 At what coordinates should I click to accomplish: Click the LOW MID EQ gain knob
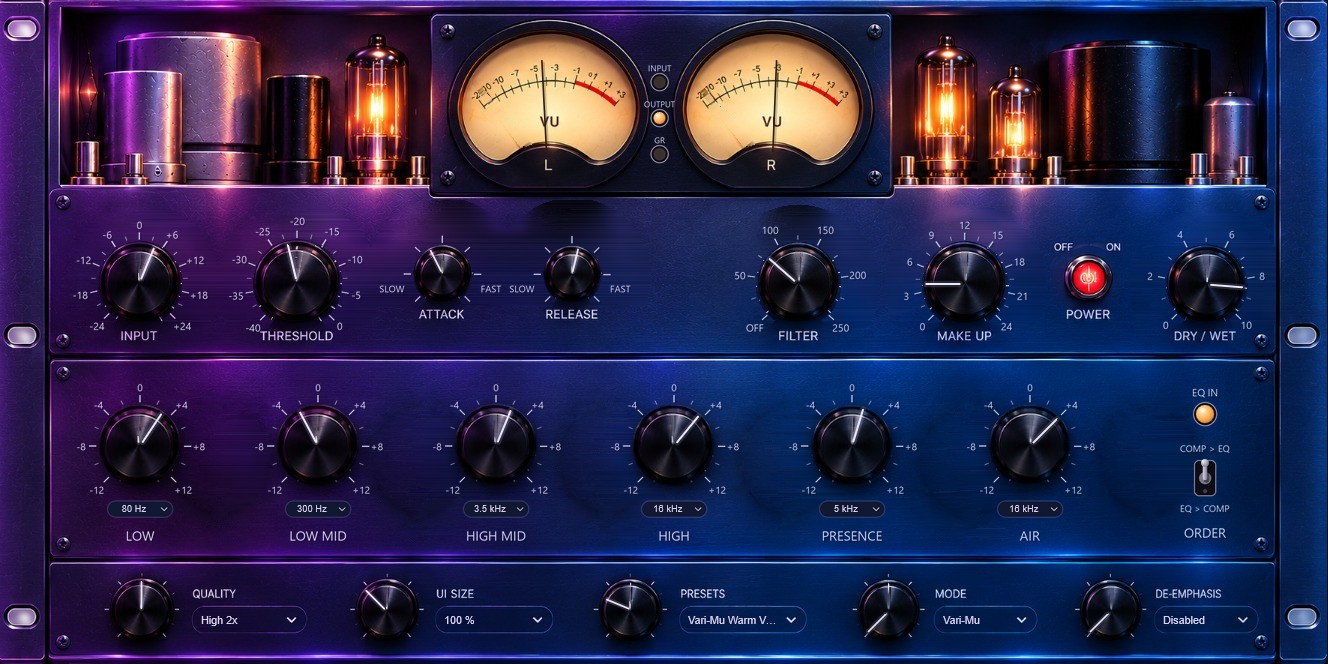pyautogui.click(x=318, y=444)
